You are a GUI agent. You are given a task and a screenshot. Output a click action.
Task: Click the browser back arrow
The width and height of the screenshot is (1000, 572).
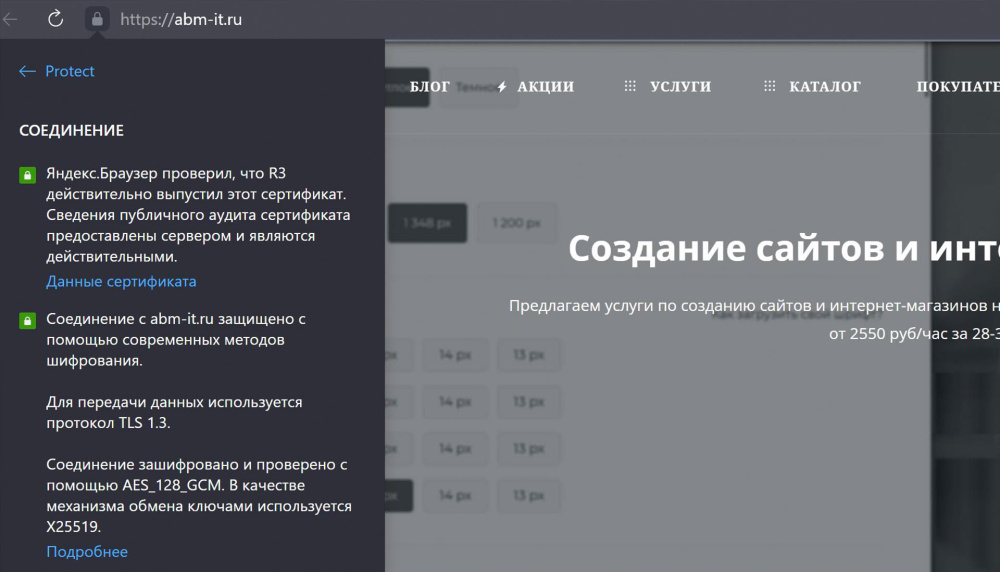point(10,18)
